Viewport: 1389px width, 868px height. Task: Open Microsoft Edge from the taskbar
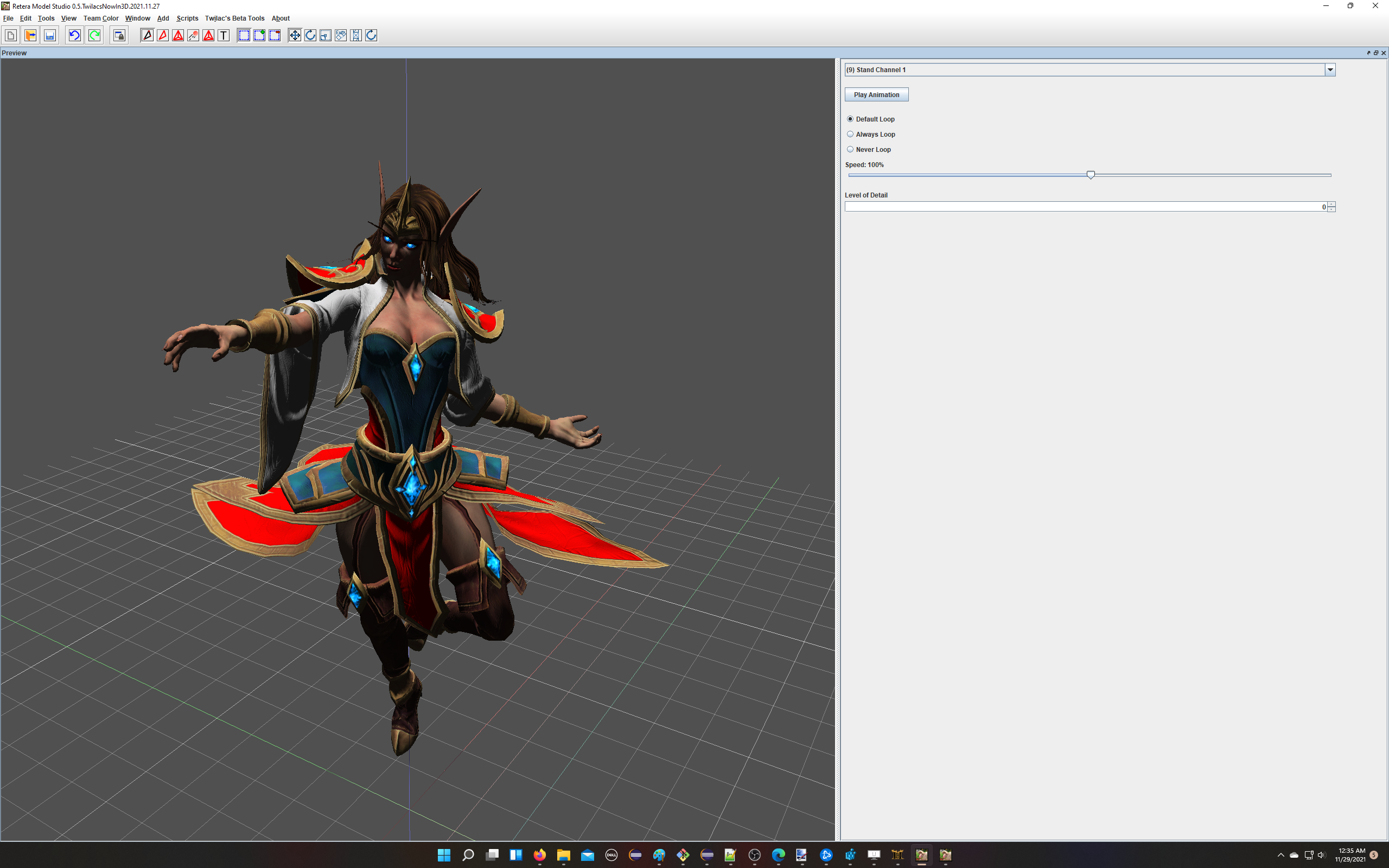(778, 855)
